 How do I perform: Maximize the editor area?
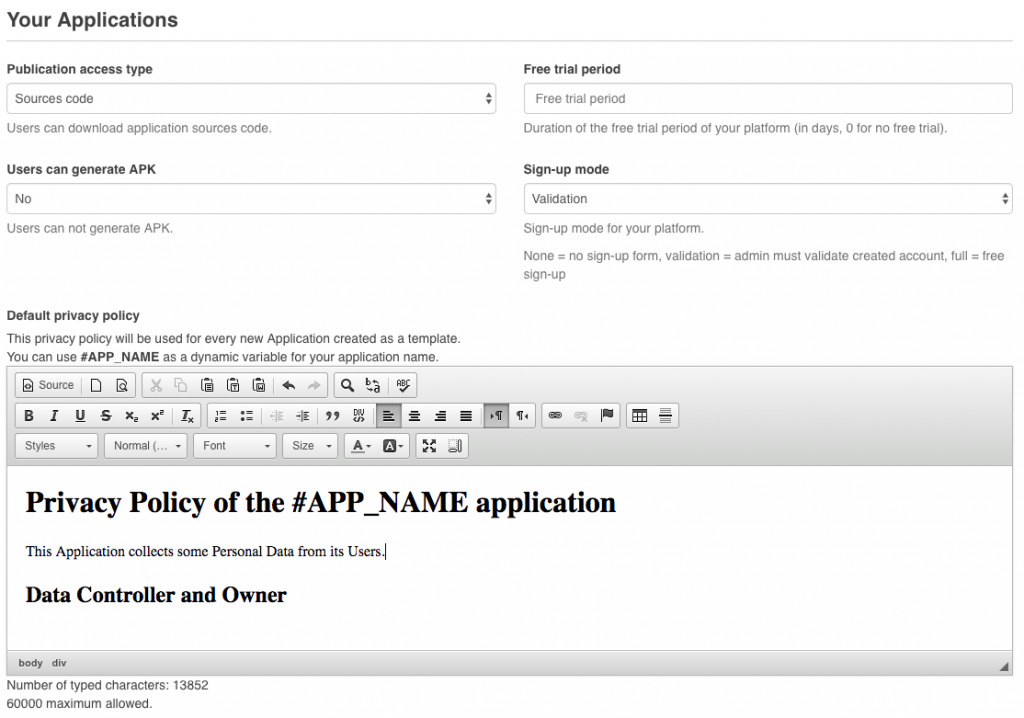(x=429, y=446)
